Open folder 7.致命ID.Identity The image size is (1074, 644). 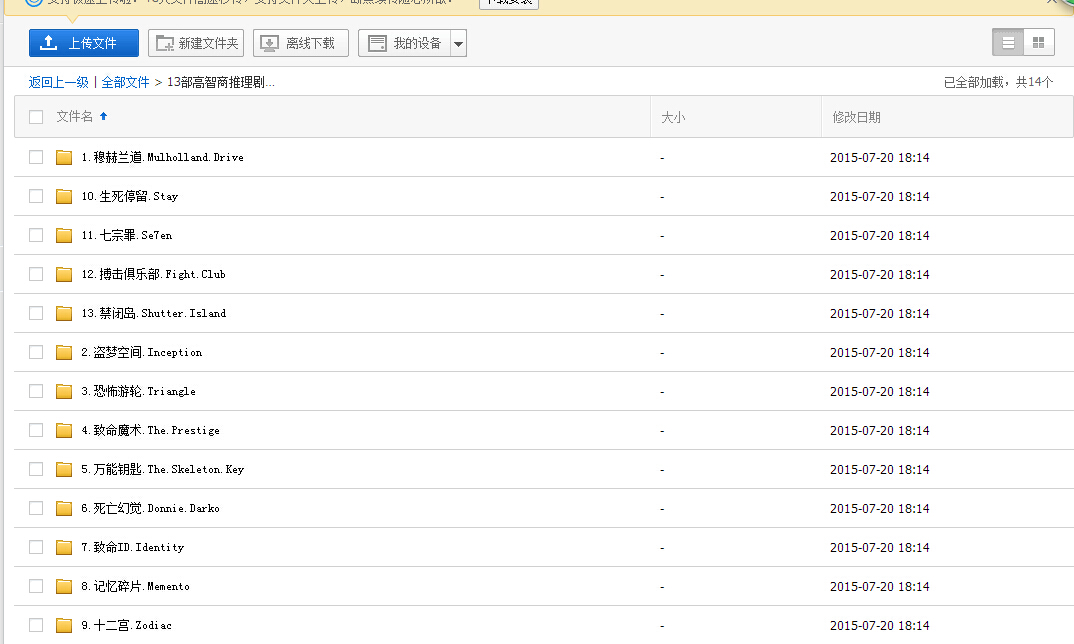click(133, 548)
